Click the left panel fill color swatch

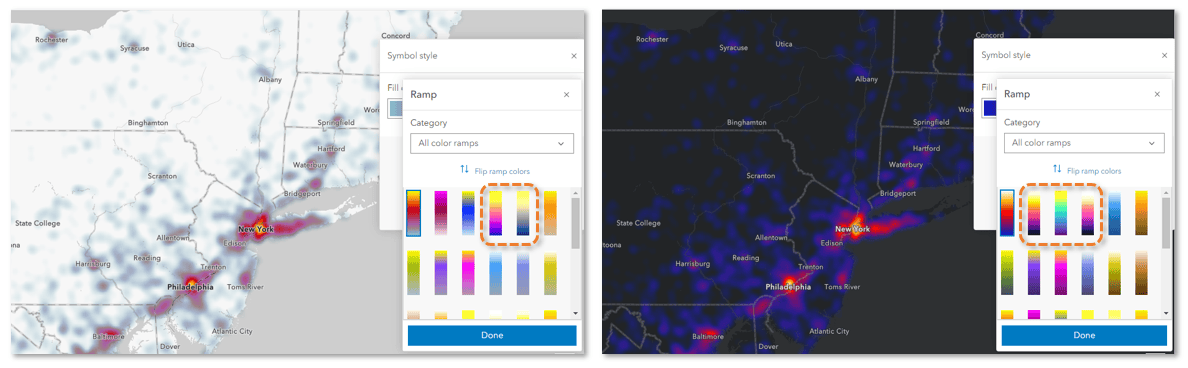pos(395,109)
